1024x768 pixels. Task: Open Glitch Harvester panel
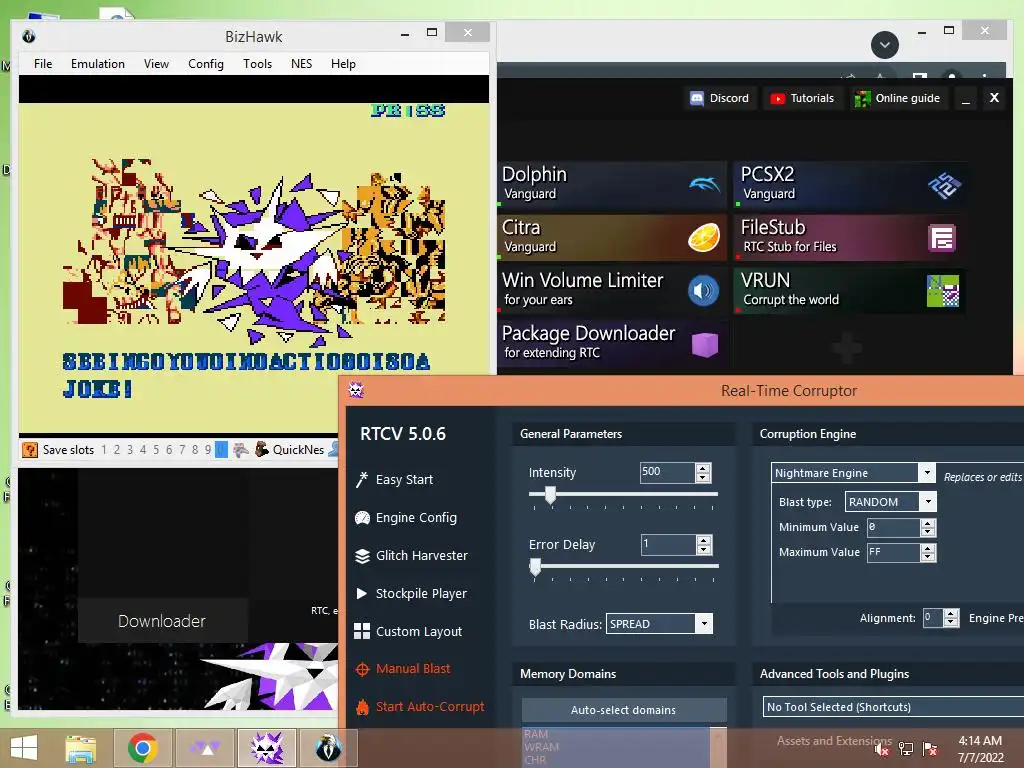[411, 556]
